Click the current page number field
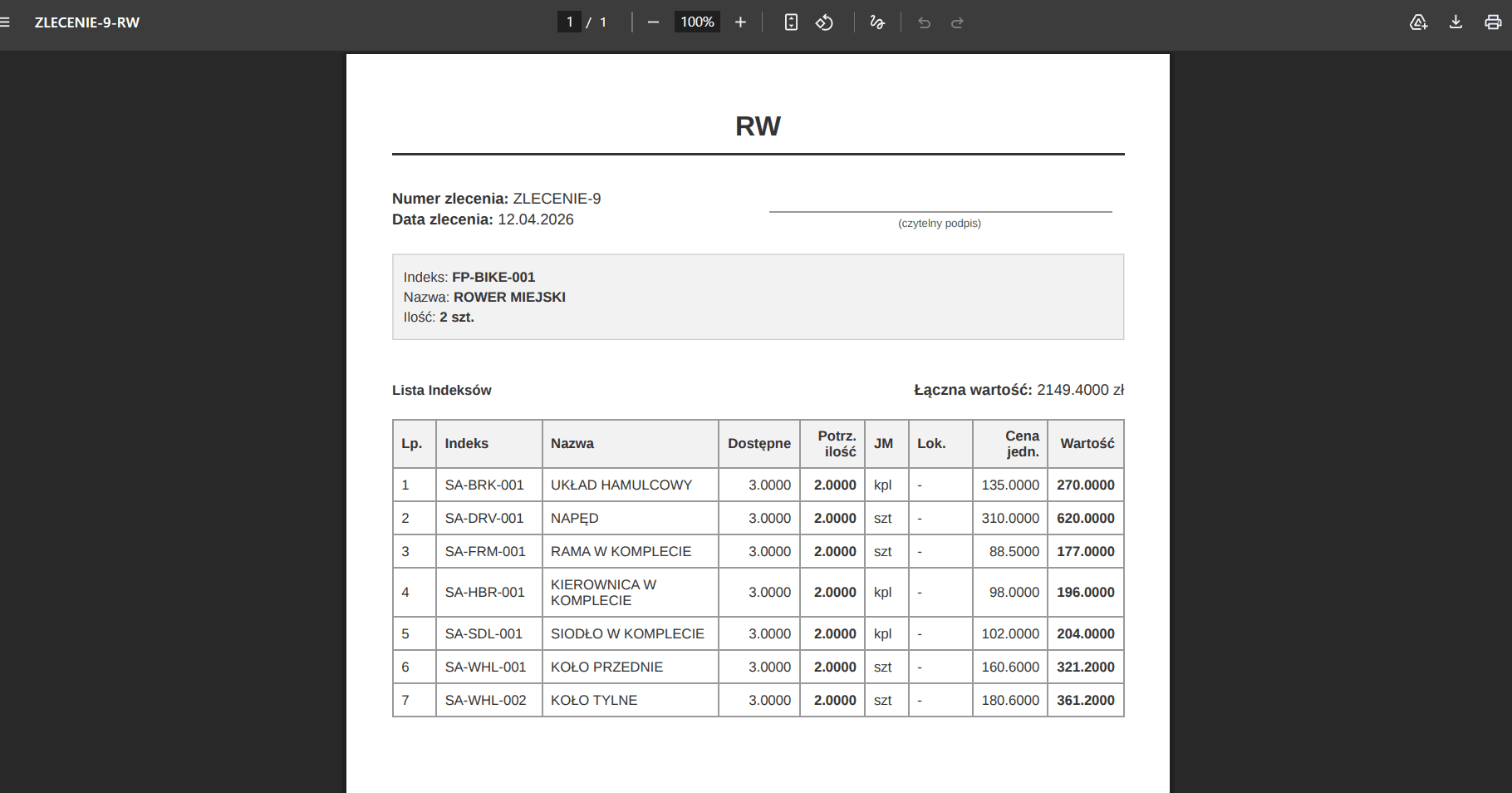The width and height of the screenshot is (1512, 793). click(569, 22)
